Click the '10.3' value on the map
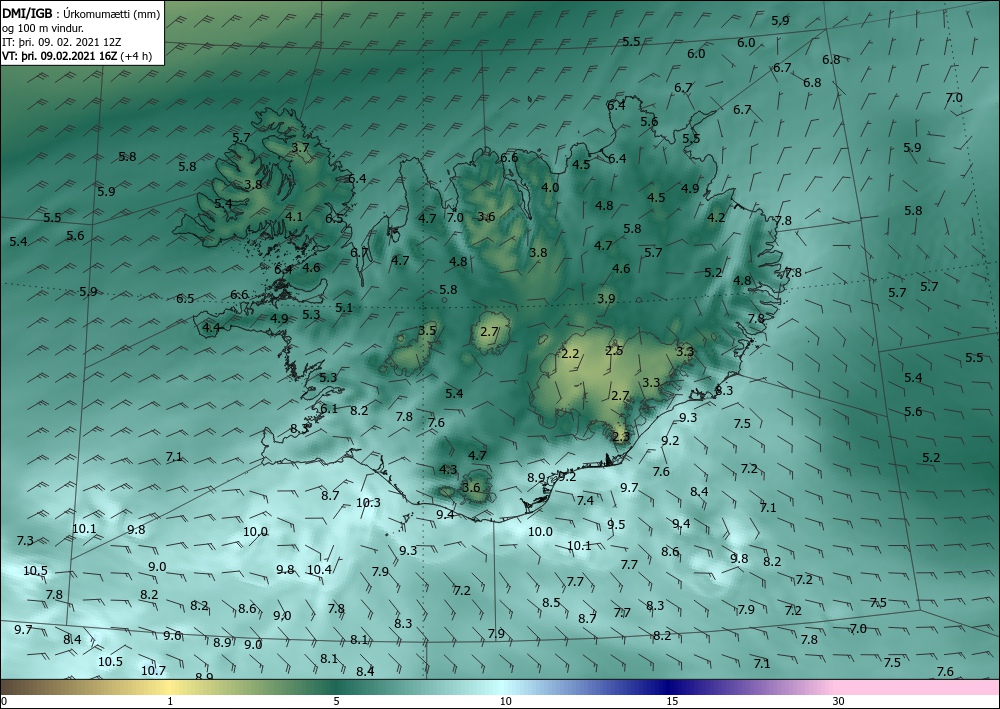Screen dimensions: 1000x709 368,502
